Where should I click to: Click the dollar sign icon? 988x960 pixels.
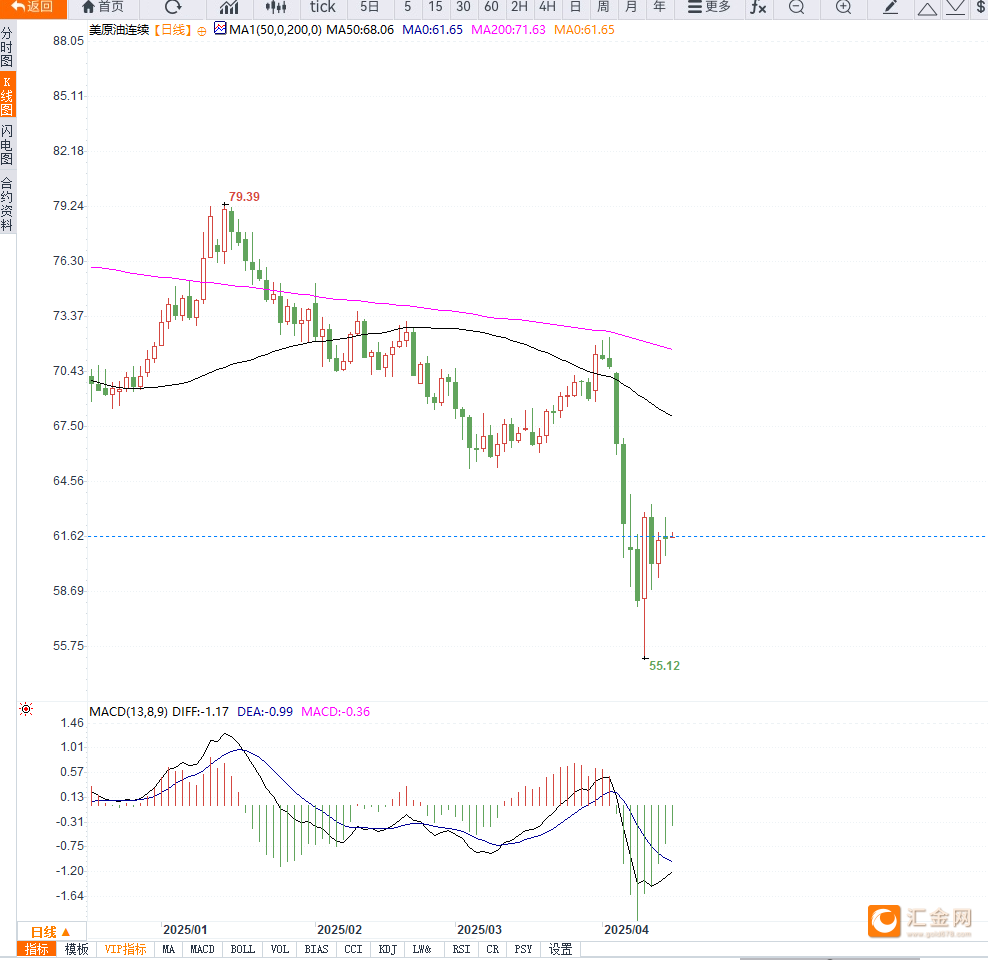coord(980,7)
